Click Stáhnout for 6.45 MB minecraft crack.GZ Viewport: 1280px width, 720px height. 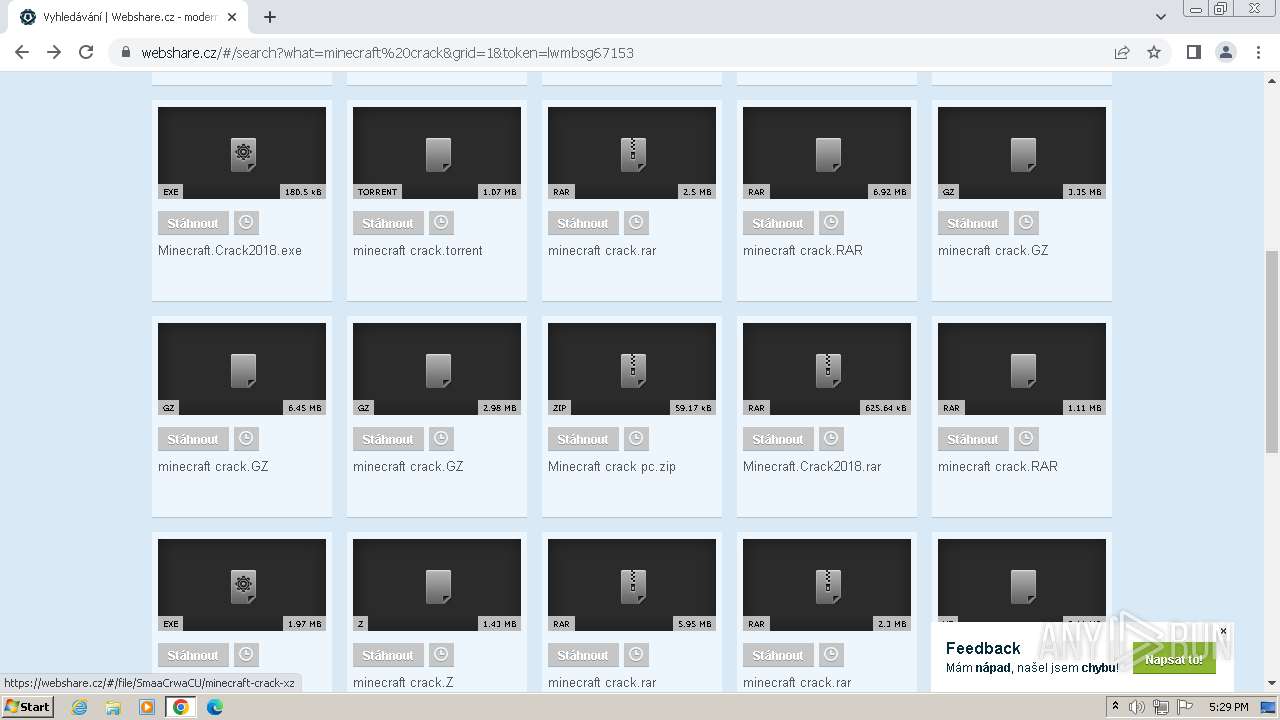click(193, 439)
